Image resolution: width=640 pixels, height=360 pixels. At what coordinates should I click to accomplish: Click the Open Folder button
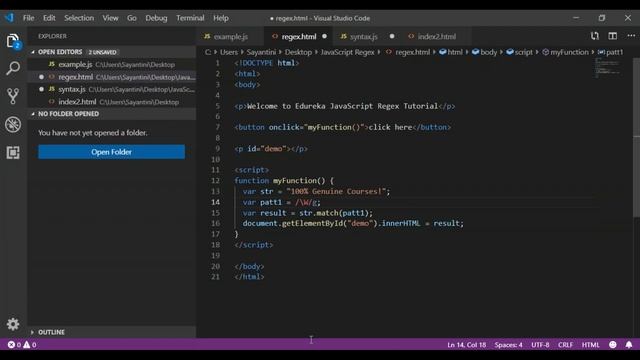pyautogui.click(x=111, y=152)
